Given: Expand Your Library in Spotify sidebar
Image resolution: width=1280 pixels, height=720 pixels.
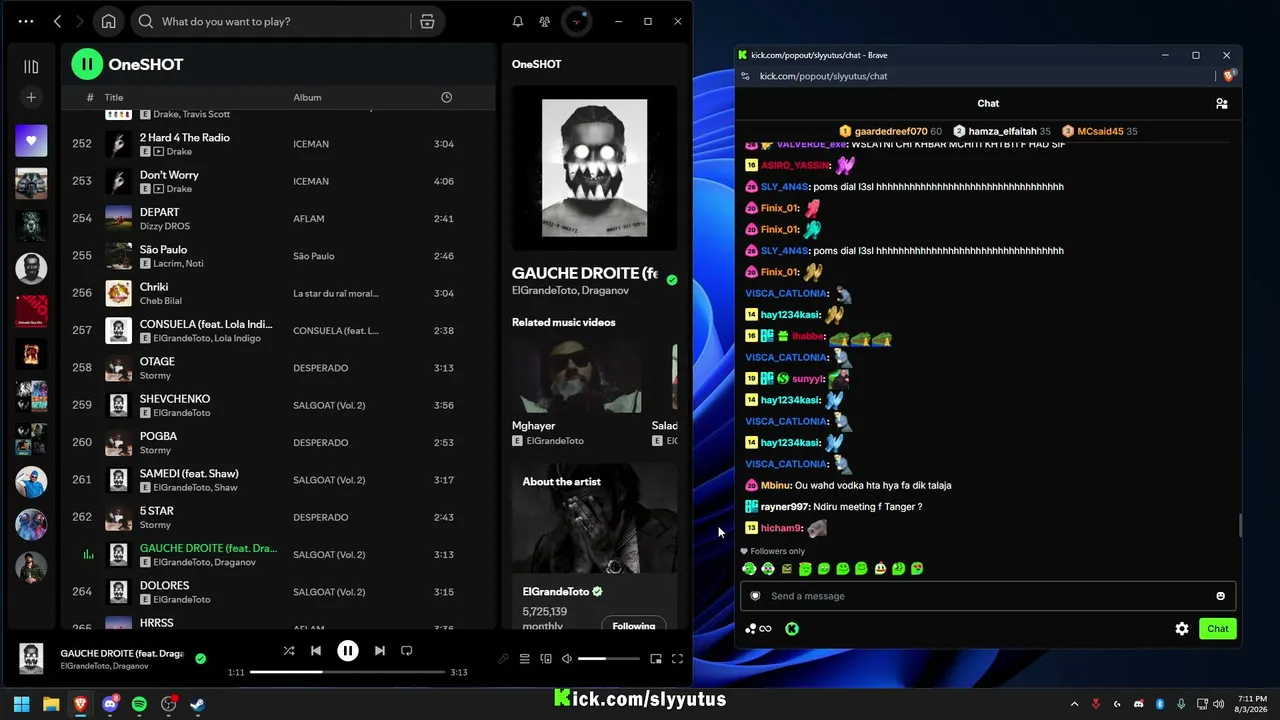Looking at the screenshot, I should click(31, 66).
